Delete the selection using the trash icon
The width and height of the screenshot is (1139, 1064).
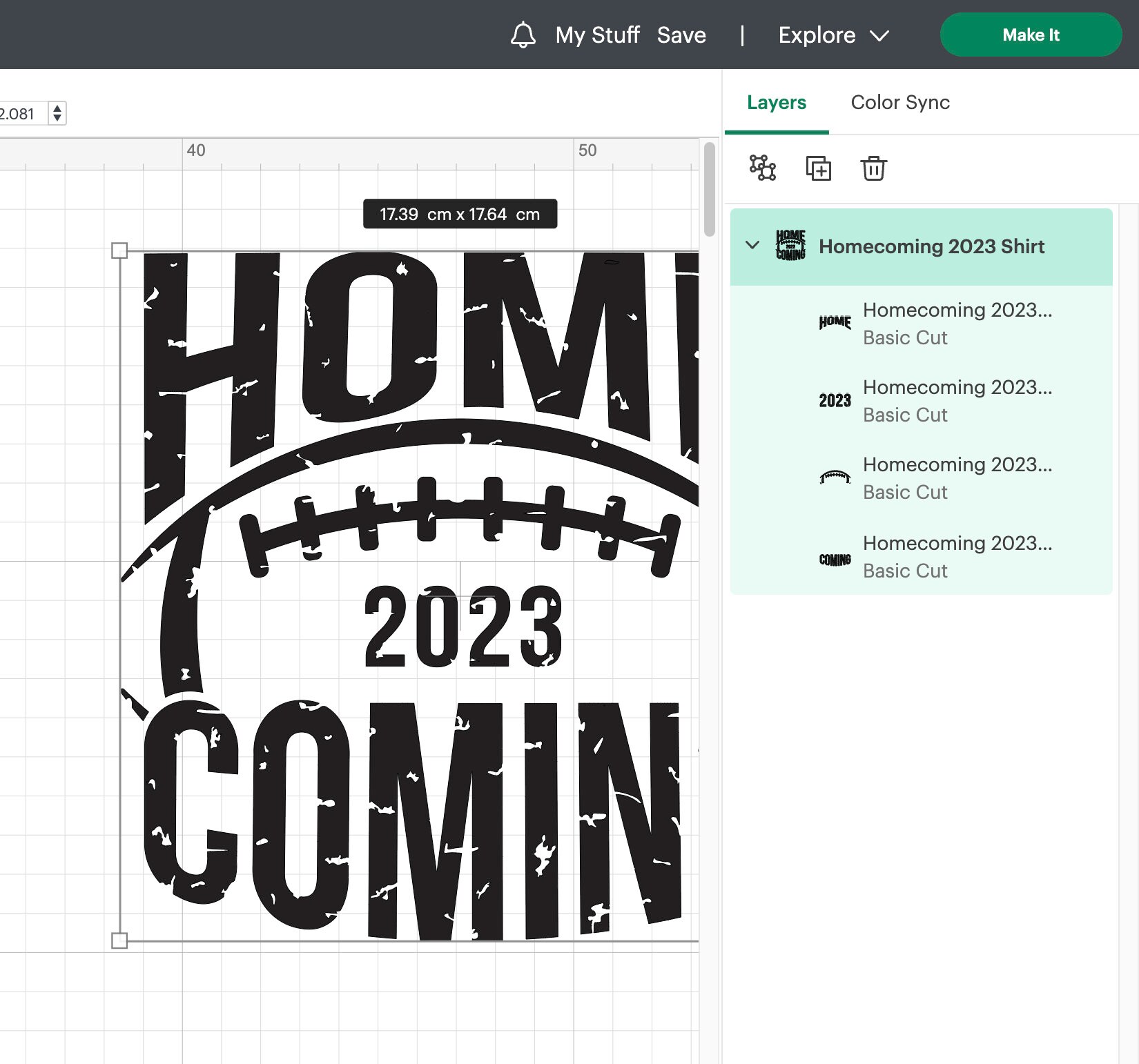tap(873, 168)
